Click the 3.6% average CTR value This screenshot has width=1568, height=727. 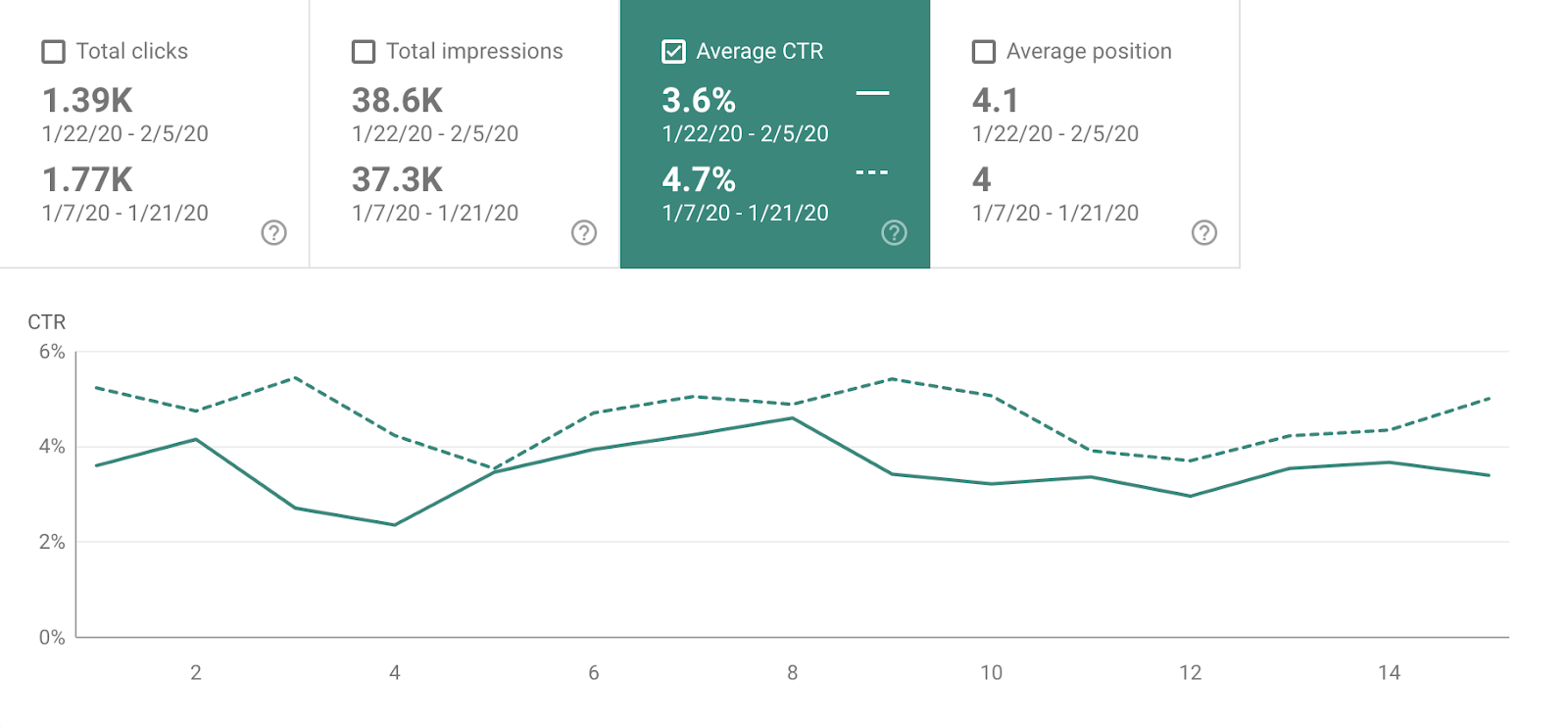[699, 100]
